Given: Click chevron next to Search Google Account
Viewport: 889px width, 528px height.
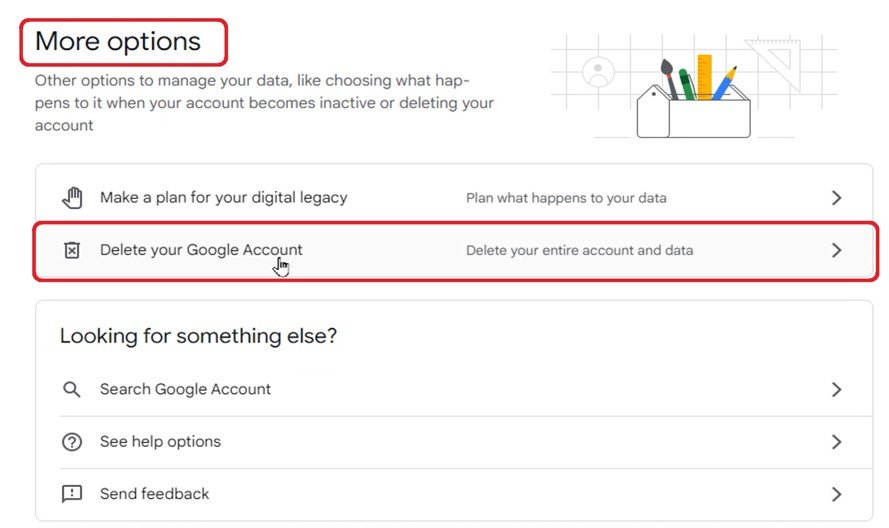Looking at the screenshot, I should (x=837, y=389).
